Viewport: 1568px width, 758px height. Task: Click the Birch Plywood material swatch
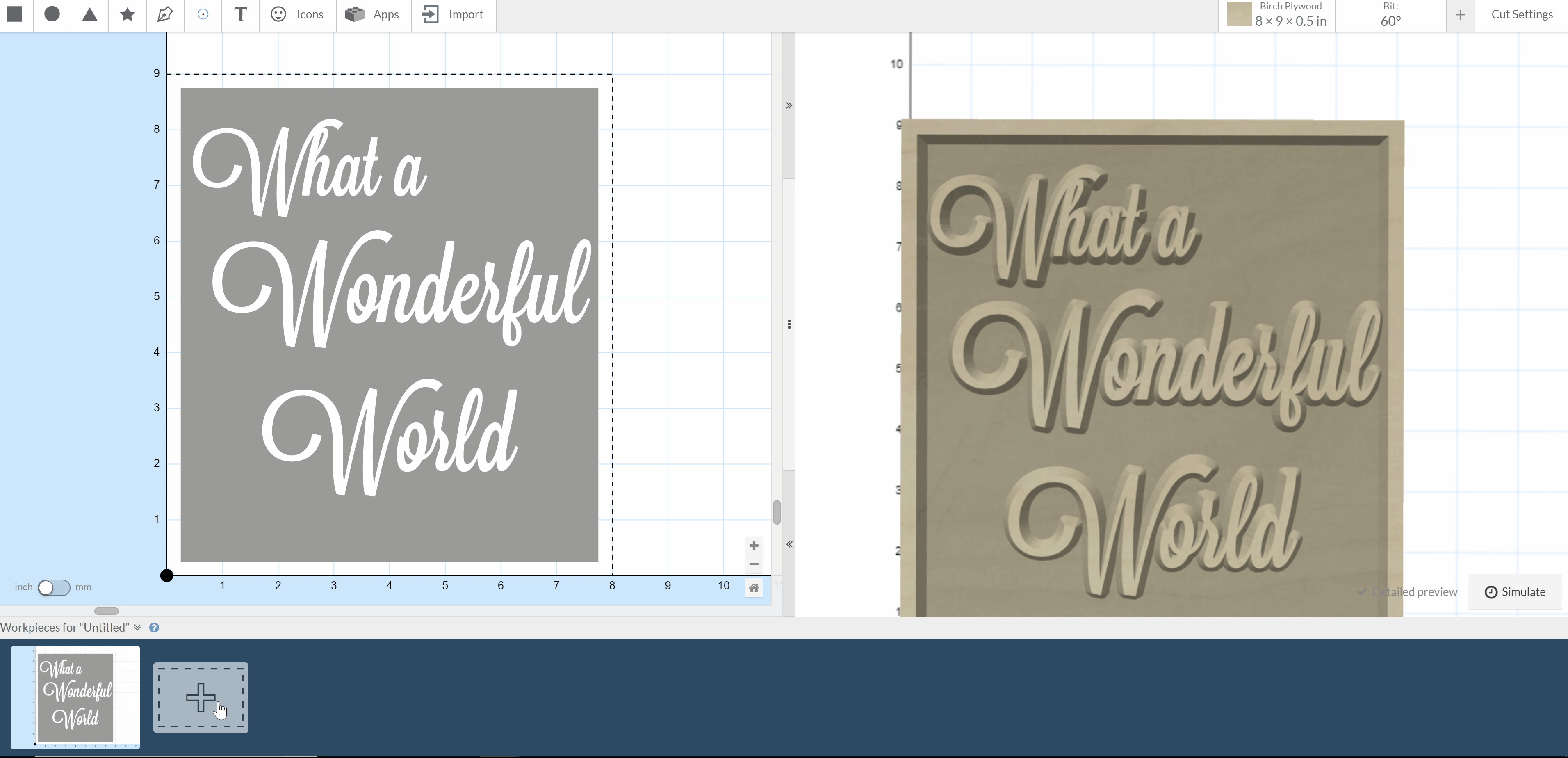point(1239,14)
